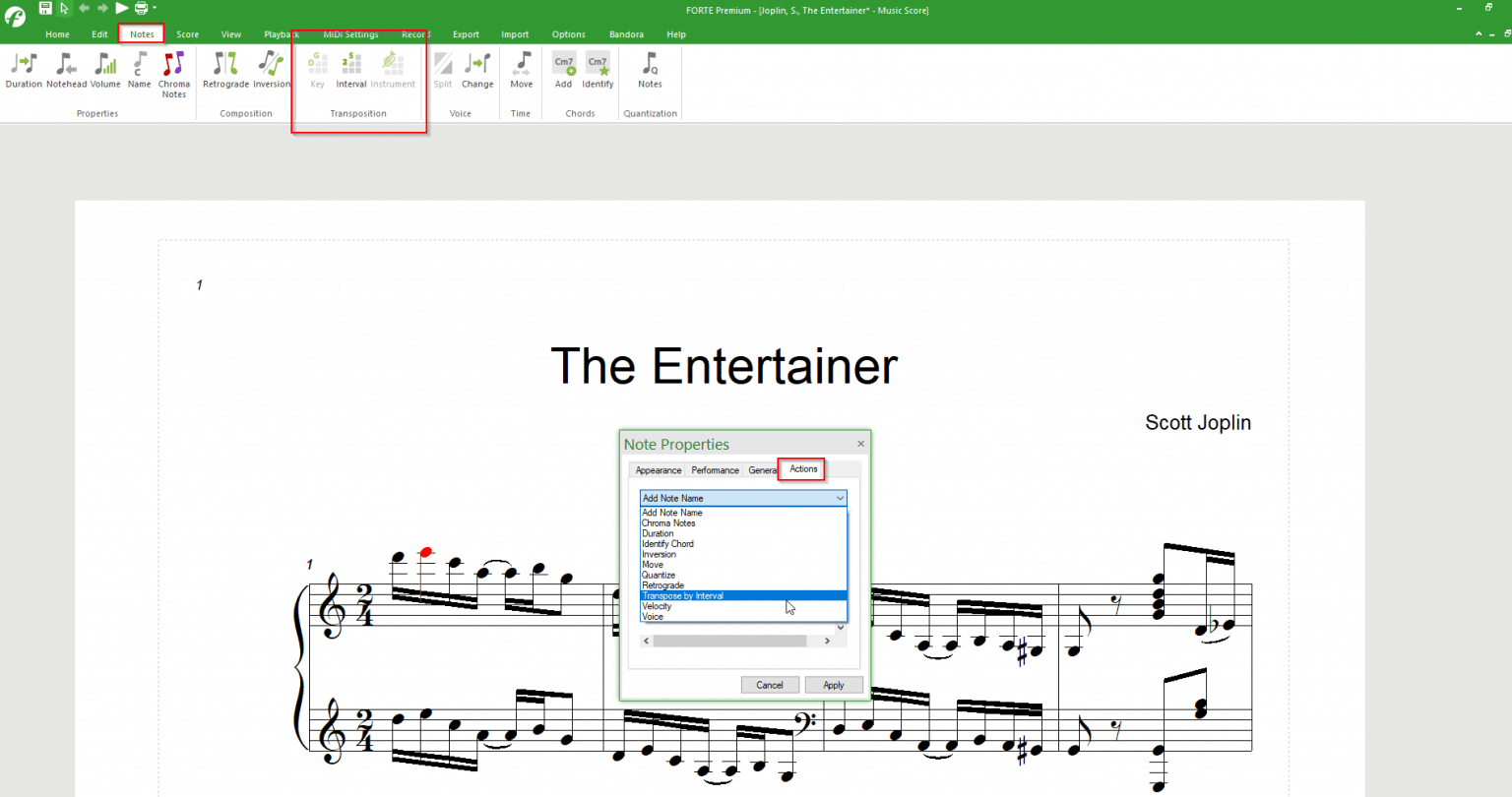
Task: Switch to the Options ribbon tab
Action: point(568,34)
